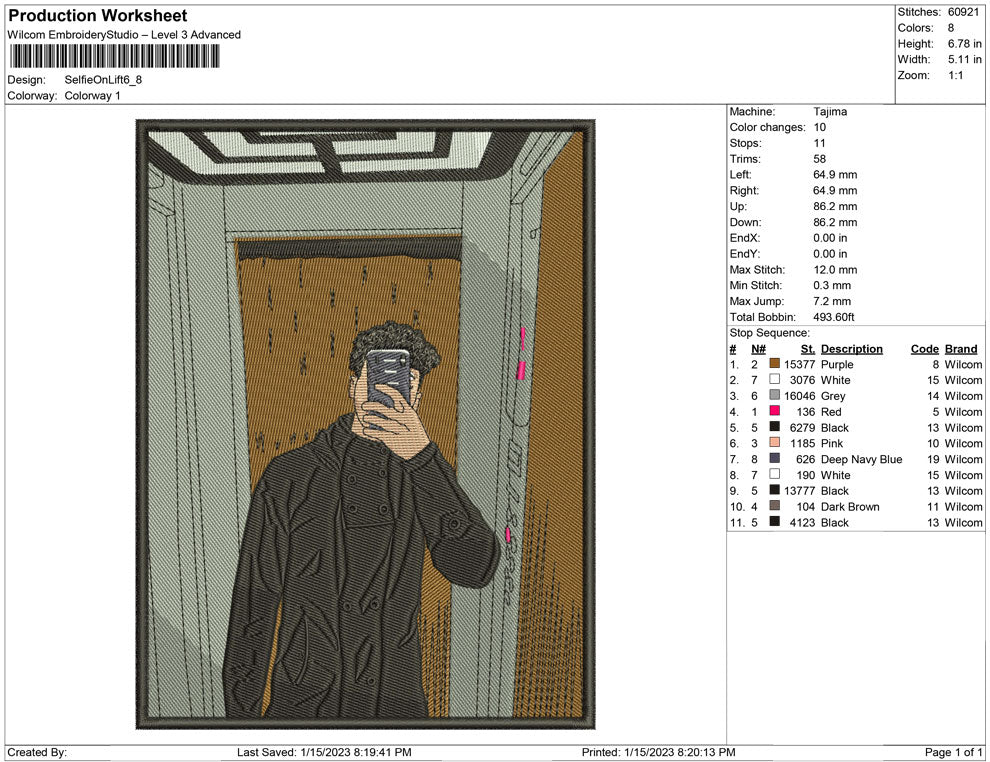Click the Height value '6.78 in'

pos(965,44)
